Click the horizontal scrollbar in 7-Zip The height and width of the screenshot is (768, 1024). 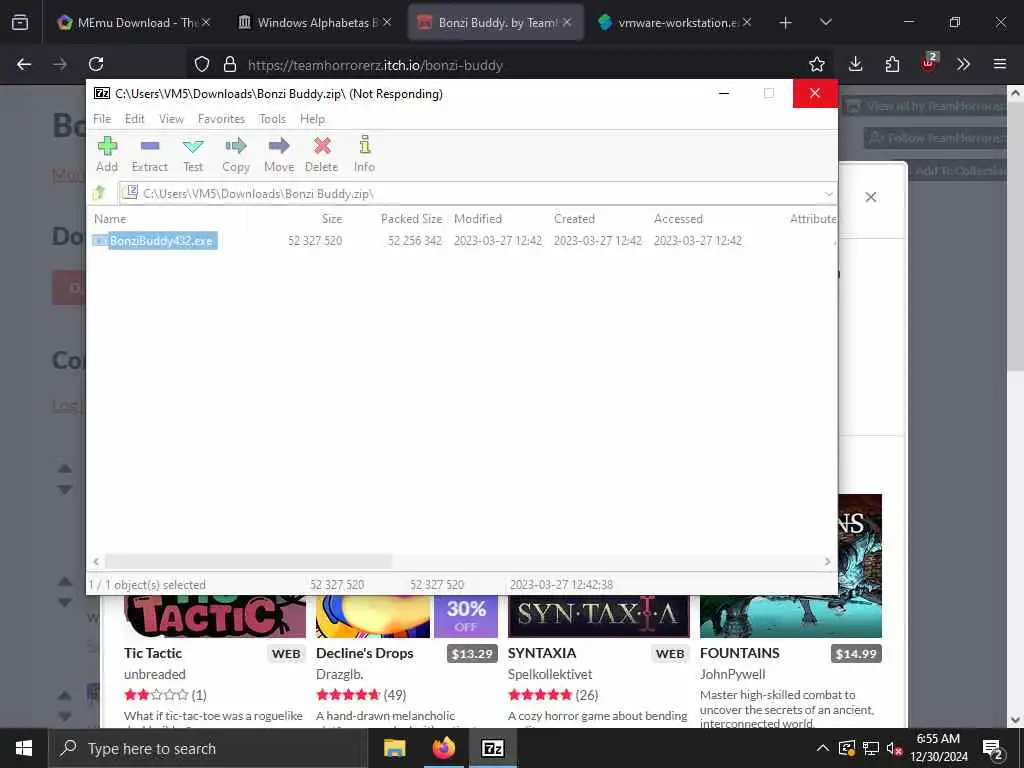[248, 562]
